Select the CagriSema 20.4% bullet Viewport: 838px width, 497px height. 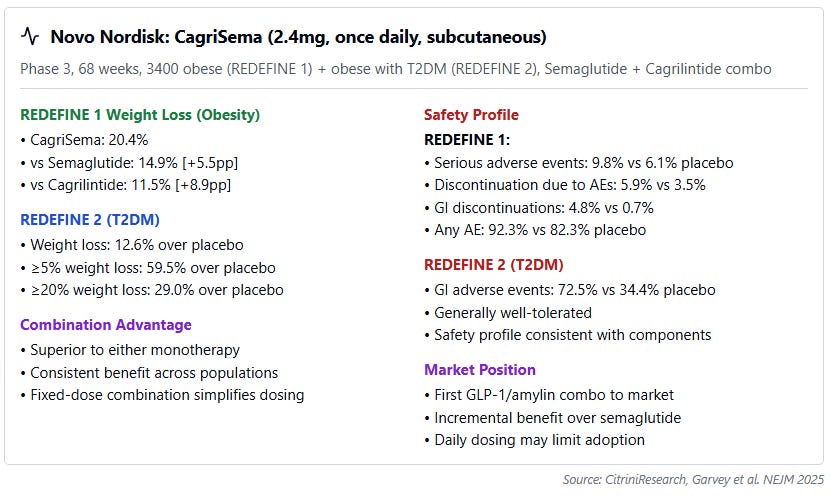click(84, 140)
